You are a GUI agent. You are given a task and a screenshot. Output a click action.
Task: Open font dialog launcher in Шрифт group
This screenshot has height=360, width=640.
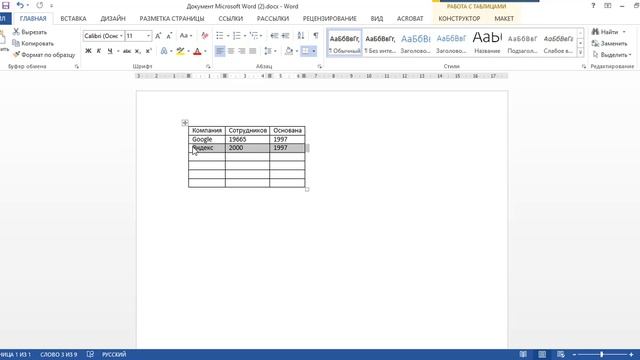coord(208,67)
